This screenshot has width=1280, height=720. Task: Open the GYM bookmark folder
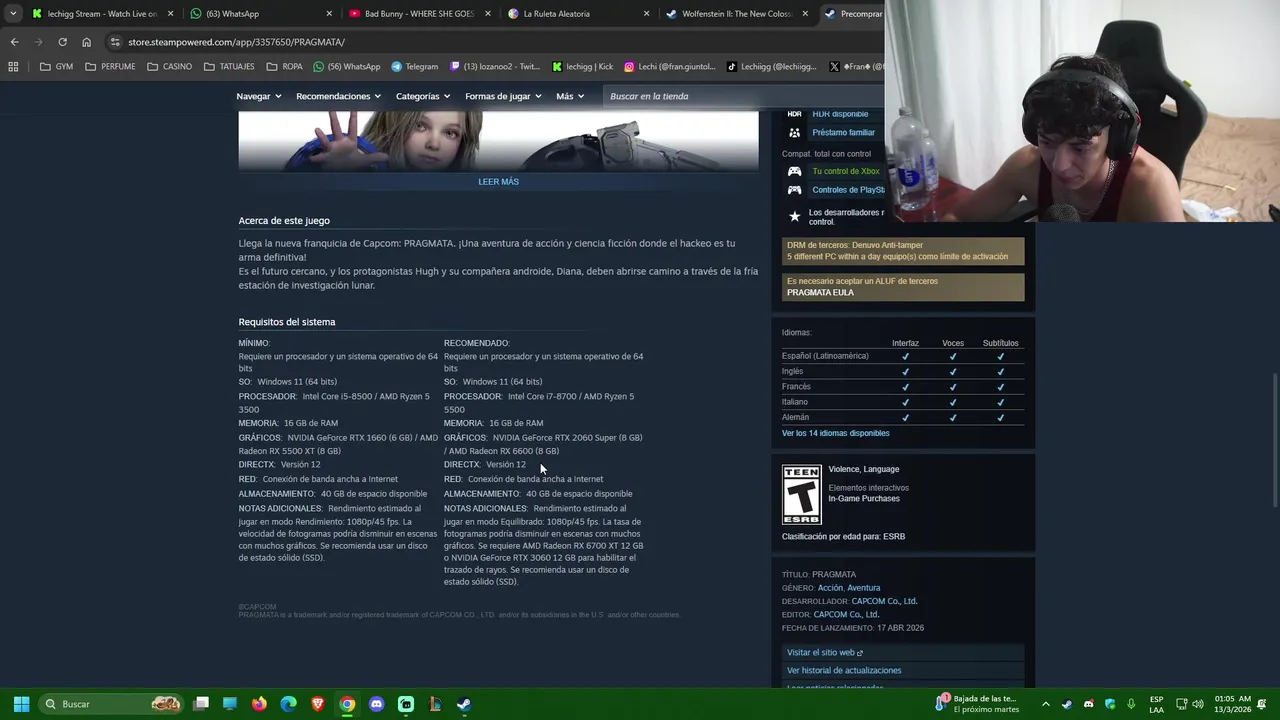pyautogui.click(x=56, y=67)
